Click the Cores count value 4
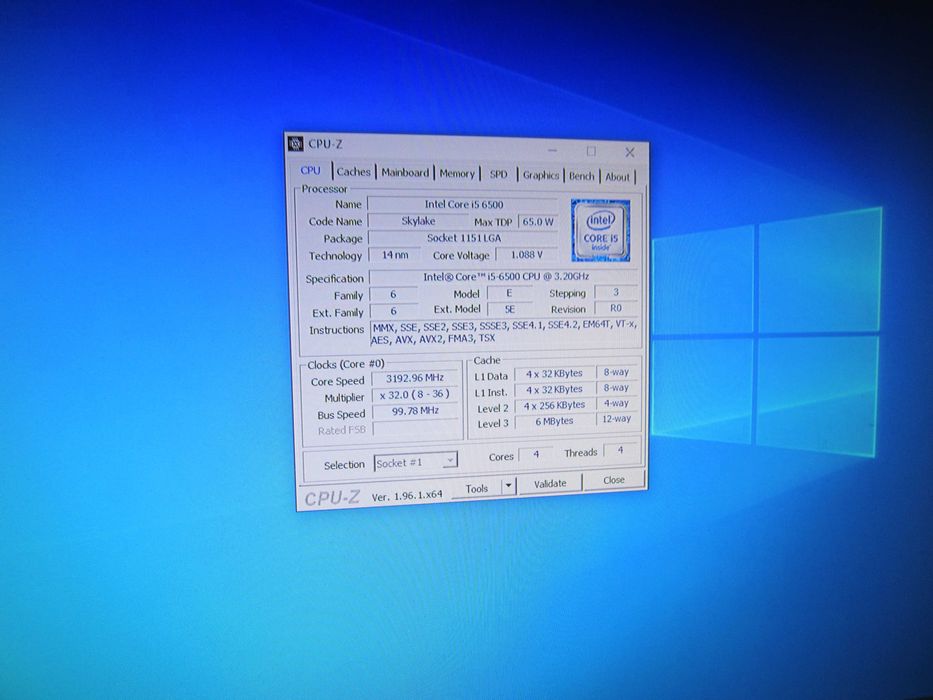The height and width of the screenshot is (700, 933). [536, 454]
